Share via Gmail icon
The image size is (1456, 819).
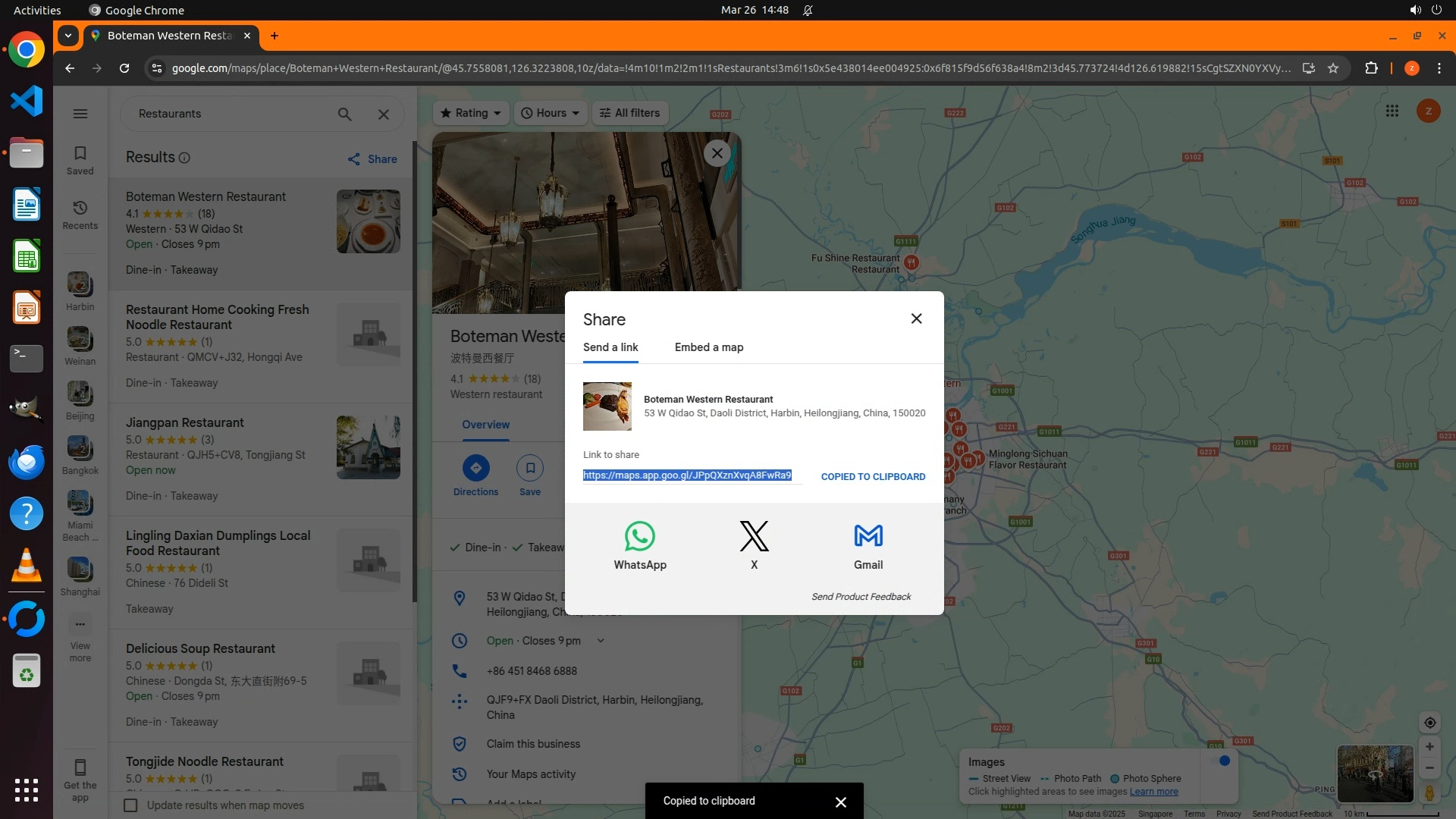868,536
